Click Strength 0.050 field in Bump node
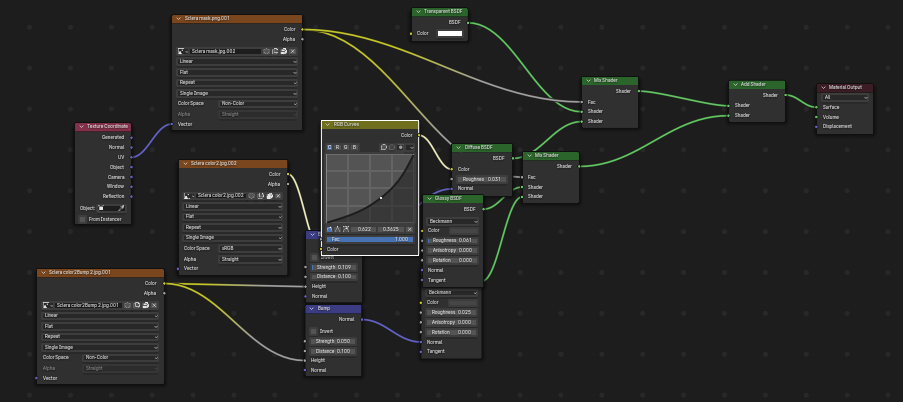Viewport: 903px width, 402px height. tap(334, 341)
